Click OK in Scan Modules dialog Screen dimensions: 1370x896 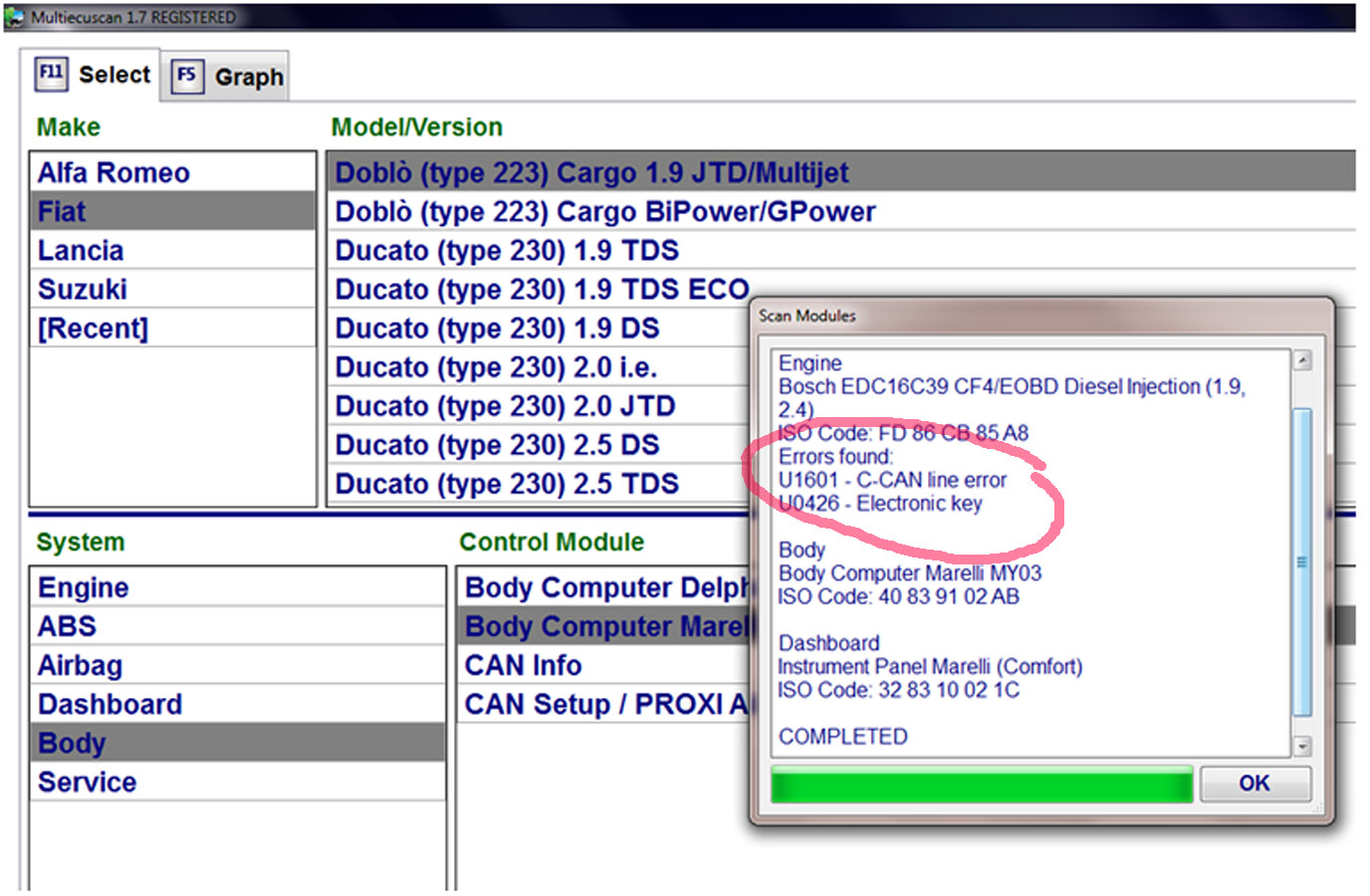(x=1255, y=784)
